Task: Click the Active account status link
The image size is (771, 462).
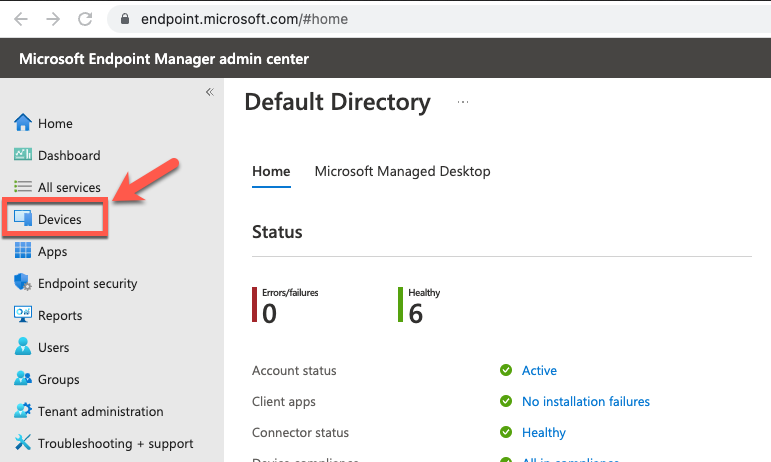Action: pyautogui.click(x=539, y=371)
